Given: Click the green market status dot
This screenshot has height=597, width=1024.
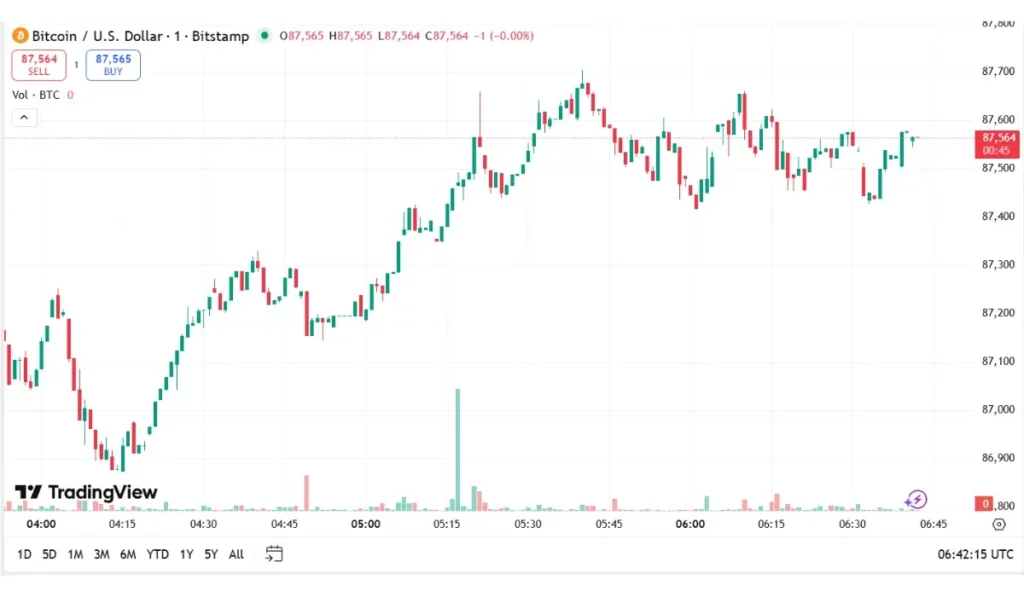Looking at the screenshot, I should click(x=264, y=35).
